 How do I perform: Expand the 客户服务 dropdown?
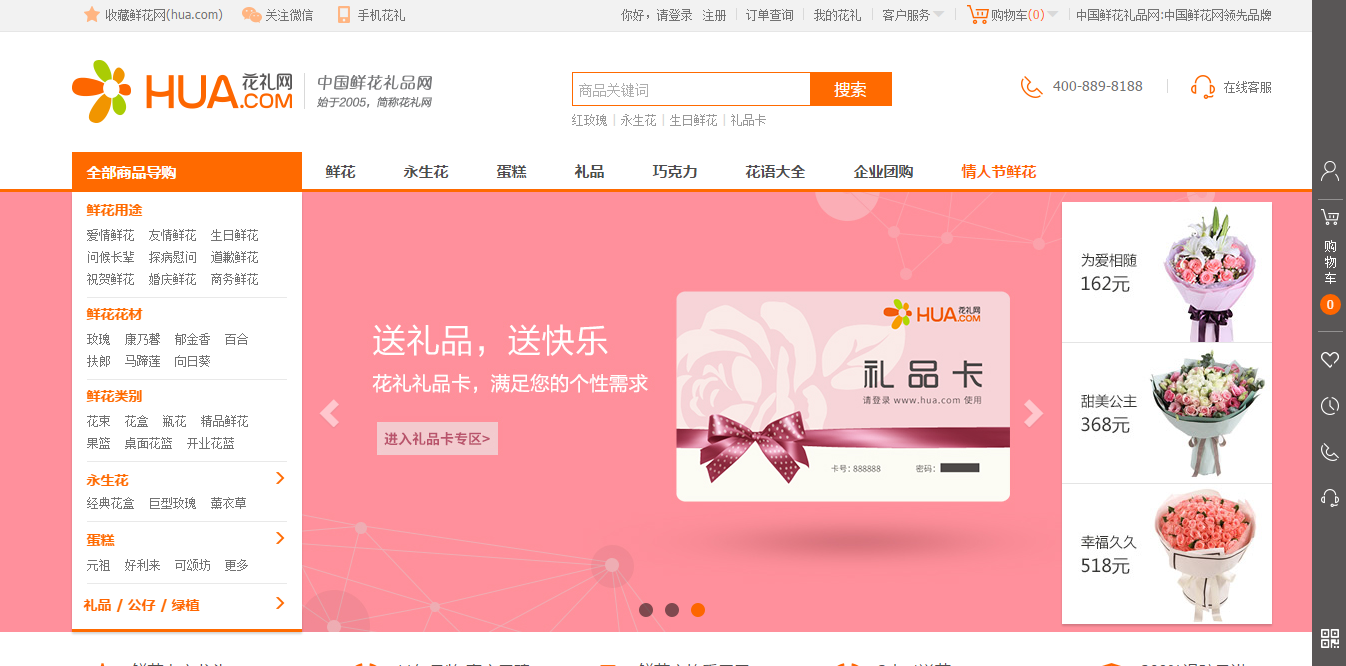pyautogui.click(x=912, y=15)
